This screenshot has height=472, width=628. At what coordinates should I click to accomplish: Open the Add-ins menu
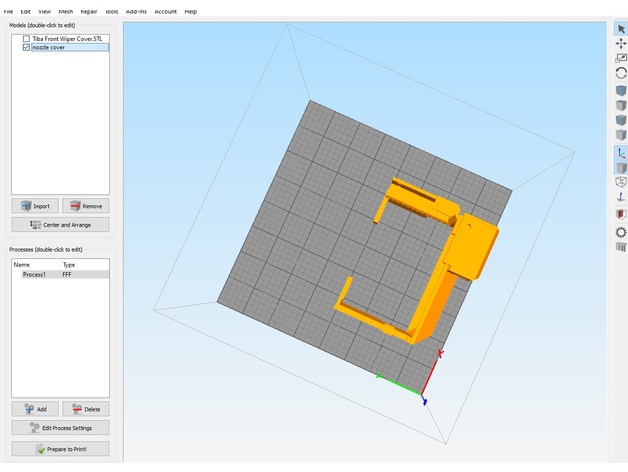coord(136,12)
